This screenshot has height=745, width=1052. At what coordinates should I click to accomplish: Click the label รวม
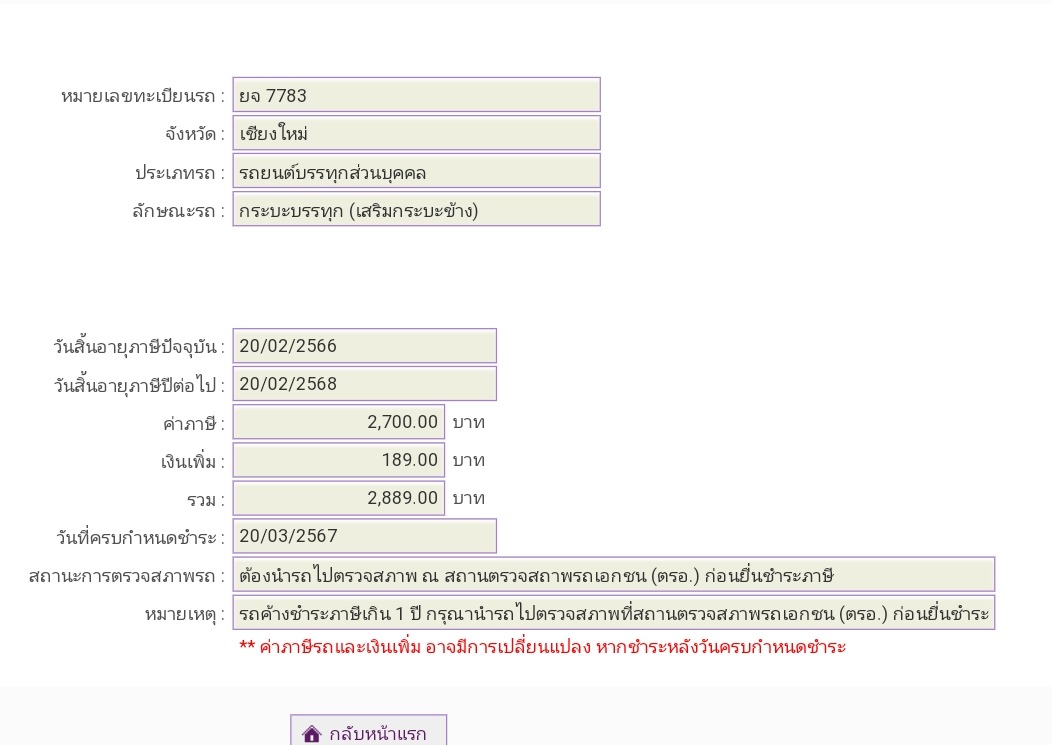(205, 500)
